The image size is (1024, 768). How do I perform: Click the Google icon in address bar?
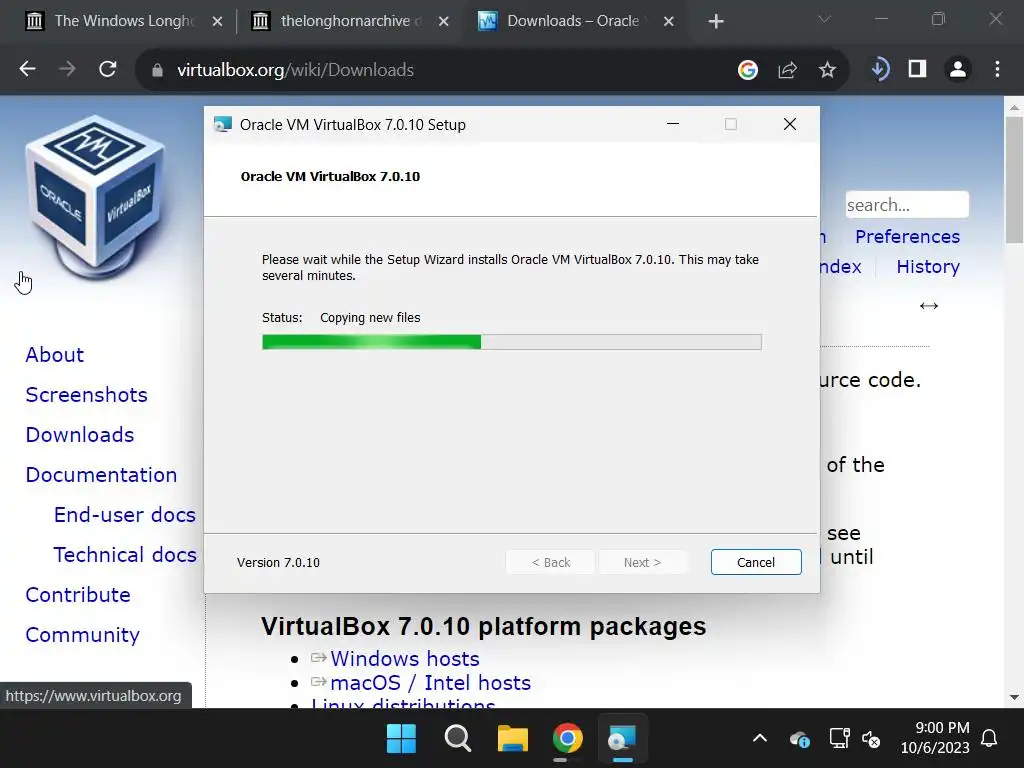(x=748, y=69)
